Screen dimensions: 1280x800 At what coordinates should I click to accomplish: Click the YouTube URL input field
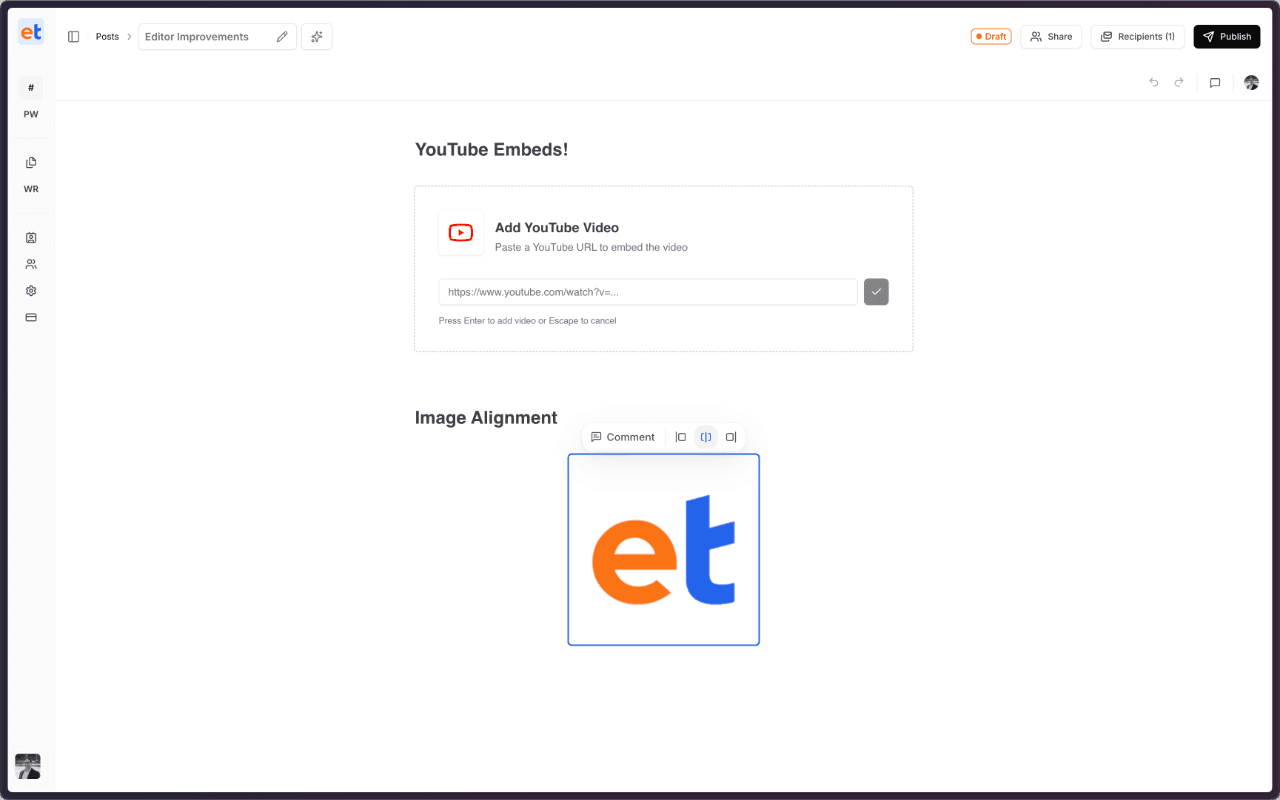coord(647,292)
